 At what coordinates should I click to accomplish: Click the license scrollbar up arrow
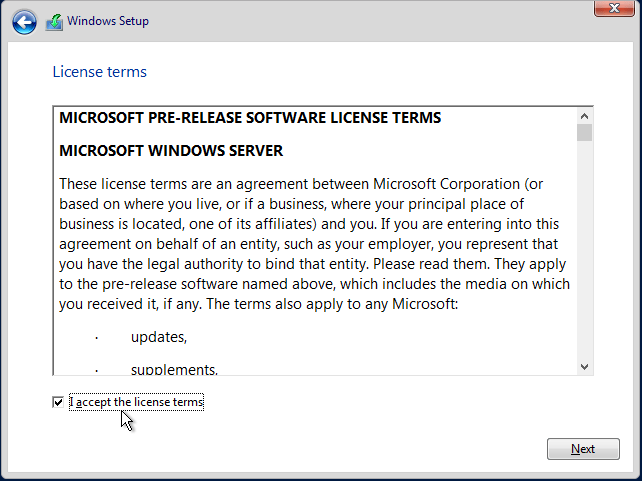click(x=584, y=115)
